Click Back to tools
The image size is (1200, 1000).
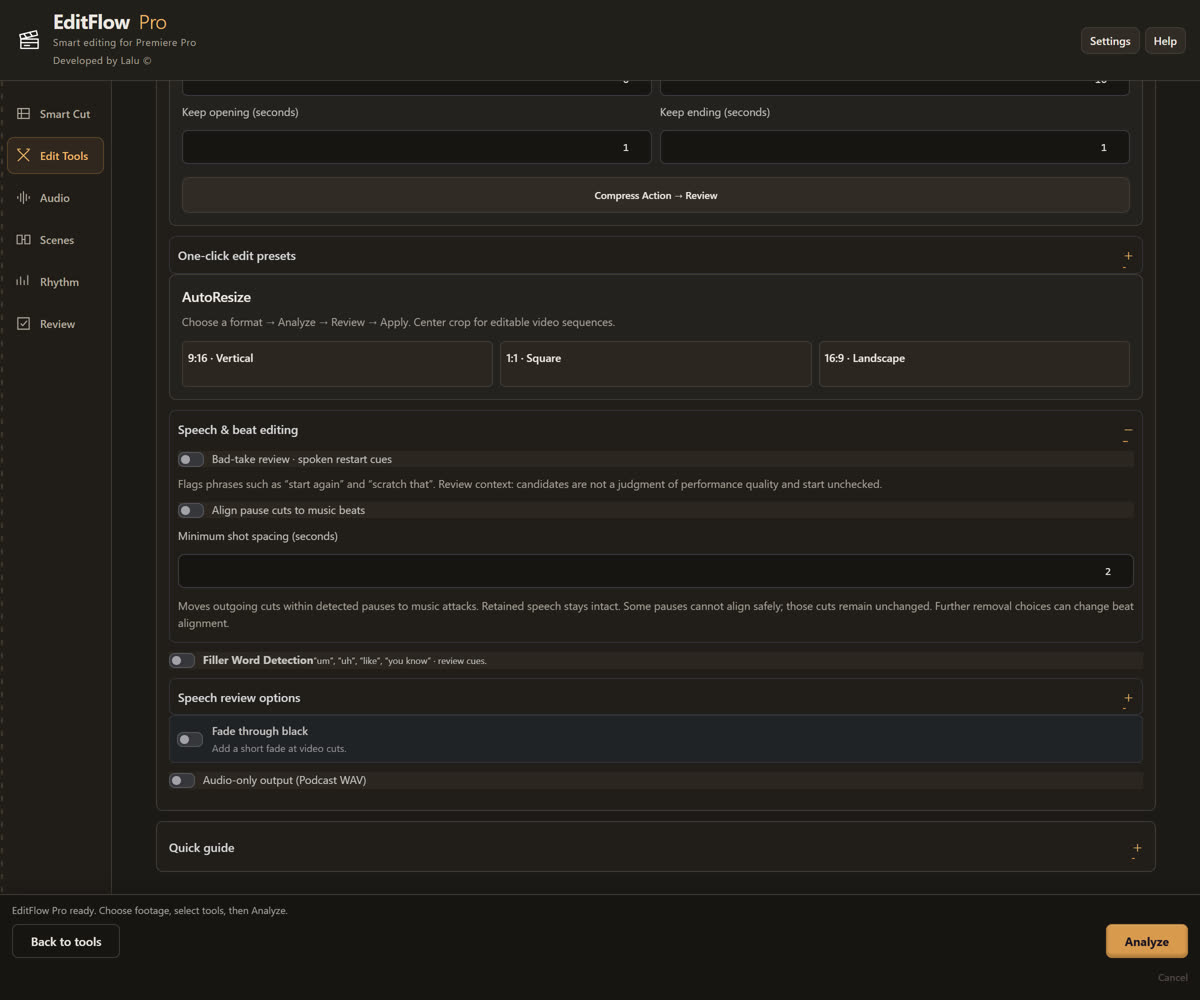point(66,941)
